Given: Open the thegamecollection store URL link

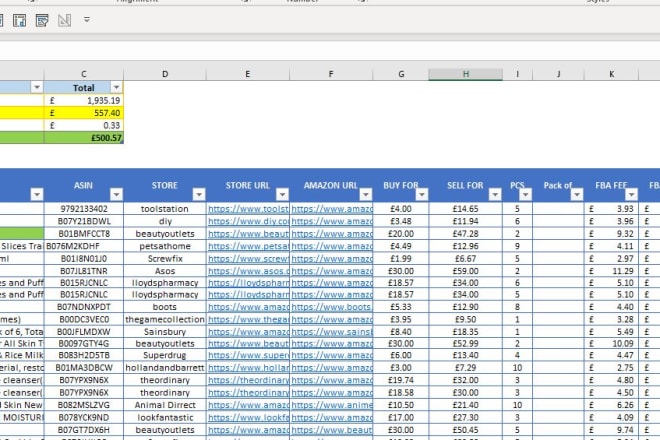Looking at the screenshot, I should click(x=248, y=320).
